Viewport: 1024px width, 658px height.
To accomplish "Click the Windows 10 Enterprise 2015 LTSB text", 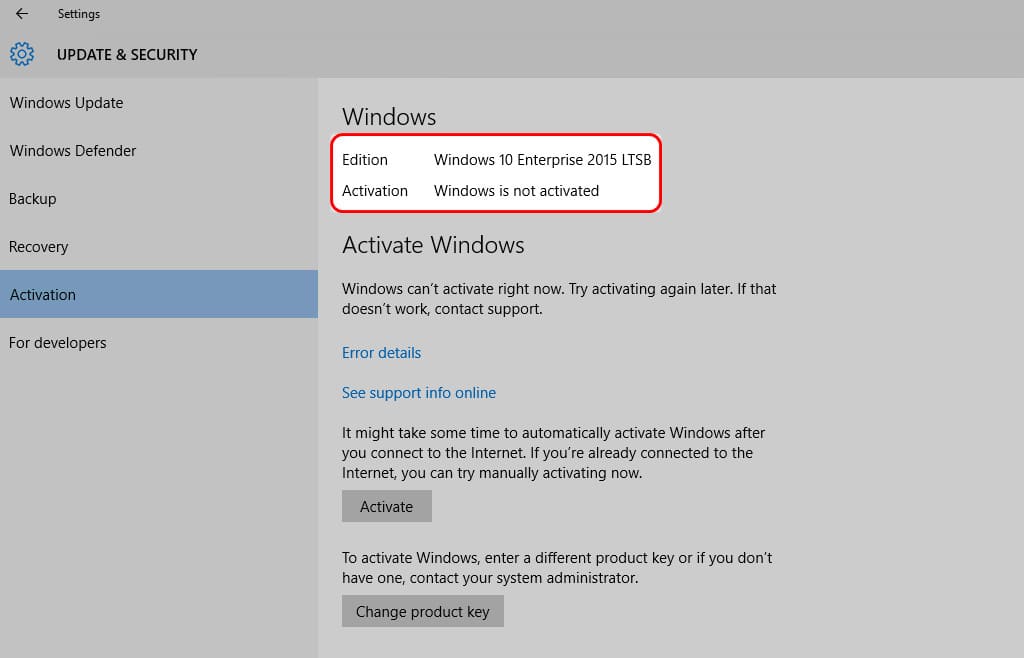I will click(543, 160).
